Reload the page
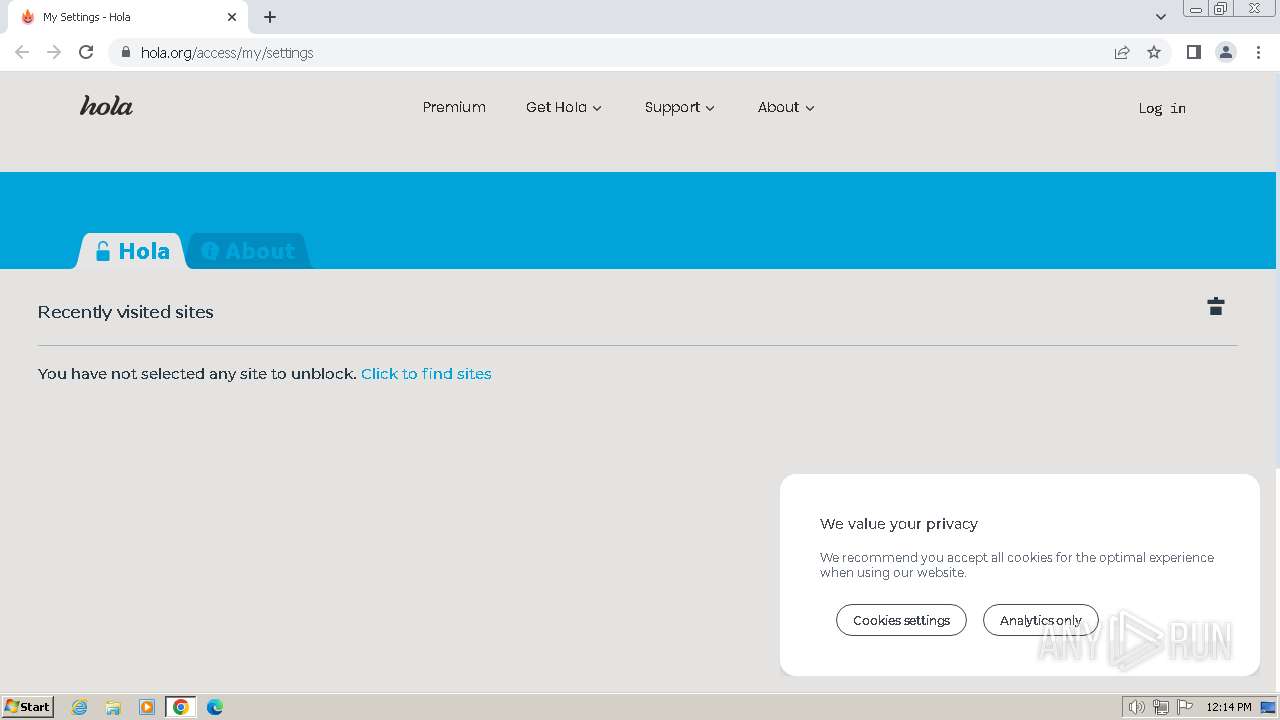 (x=86, y=52)
